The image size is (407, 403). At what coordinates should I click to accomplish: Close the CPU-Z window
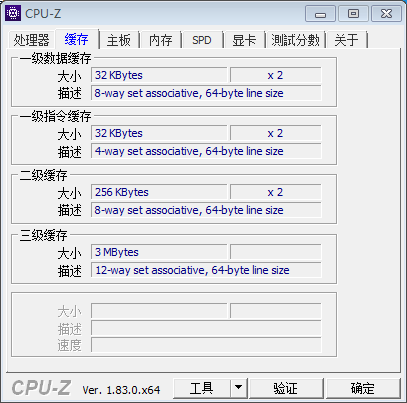click(x=386, y=14)
